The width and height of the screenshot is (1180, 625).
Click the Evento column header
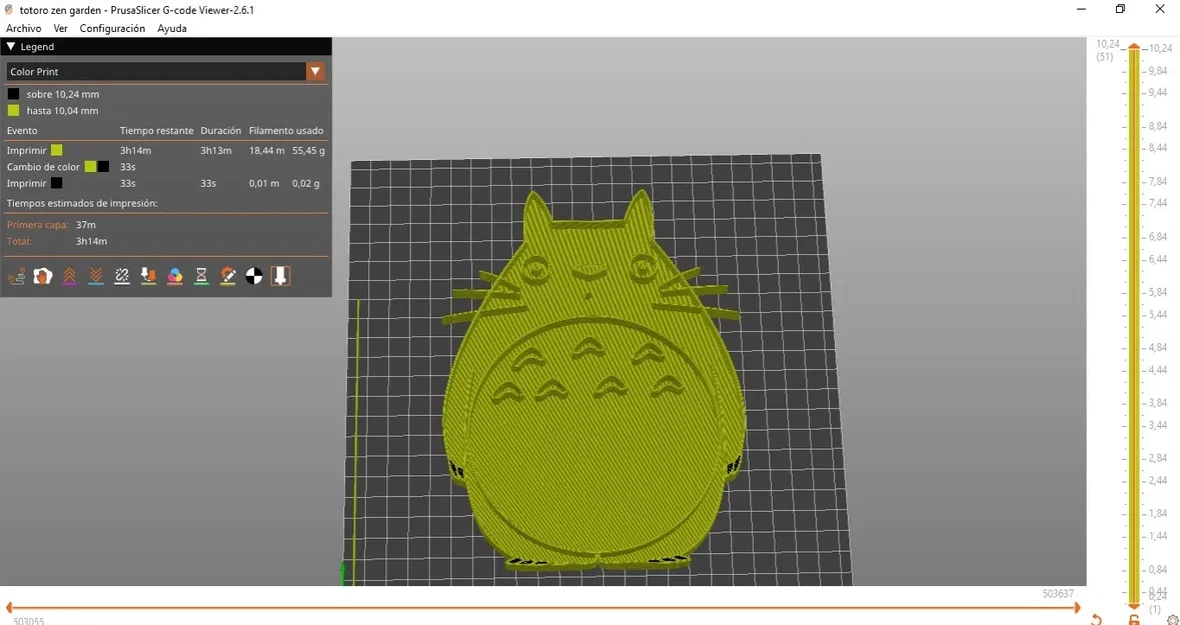[22, 131]
